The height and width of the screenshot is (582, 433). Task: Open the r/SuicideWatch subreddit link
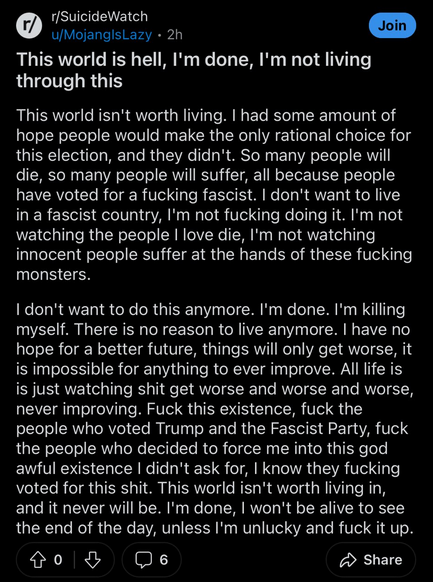(x=100, y=17)
